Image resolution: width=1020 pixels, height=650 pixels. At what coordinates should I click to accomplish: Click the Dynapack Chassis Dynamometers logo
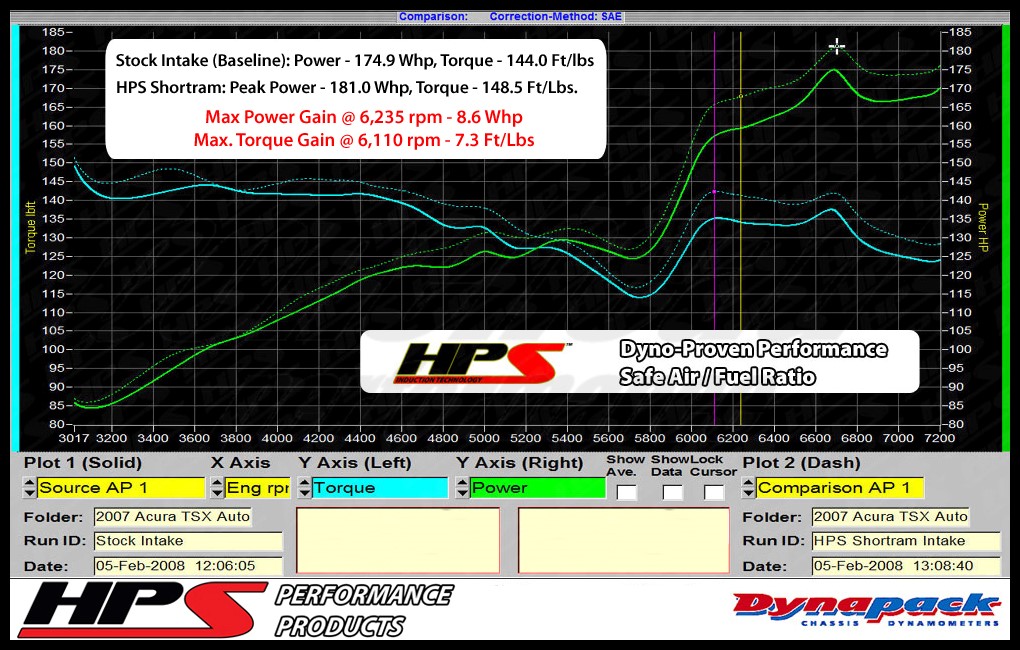pyautogui.click(x=866, y=610)
